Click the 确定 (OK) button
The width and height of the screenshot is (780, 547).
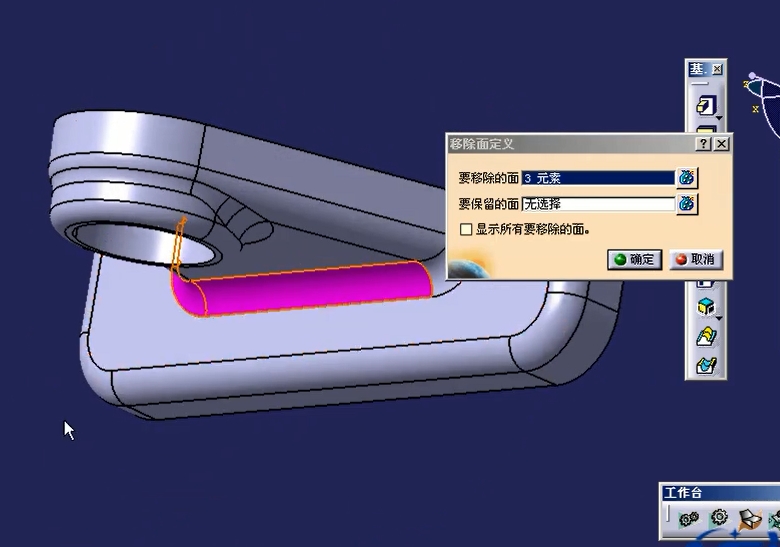point(634,260)
